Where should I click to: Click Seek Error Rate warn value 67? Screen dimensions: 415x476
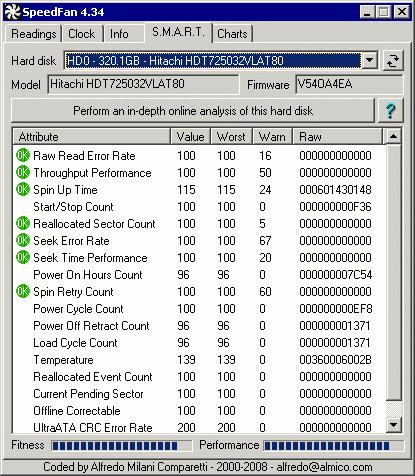click(x=265, y=241)
